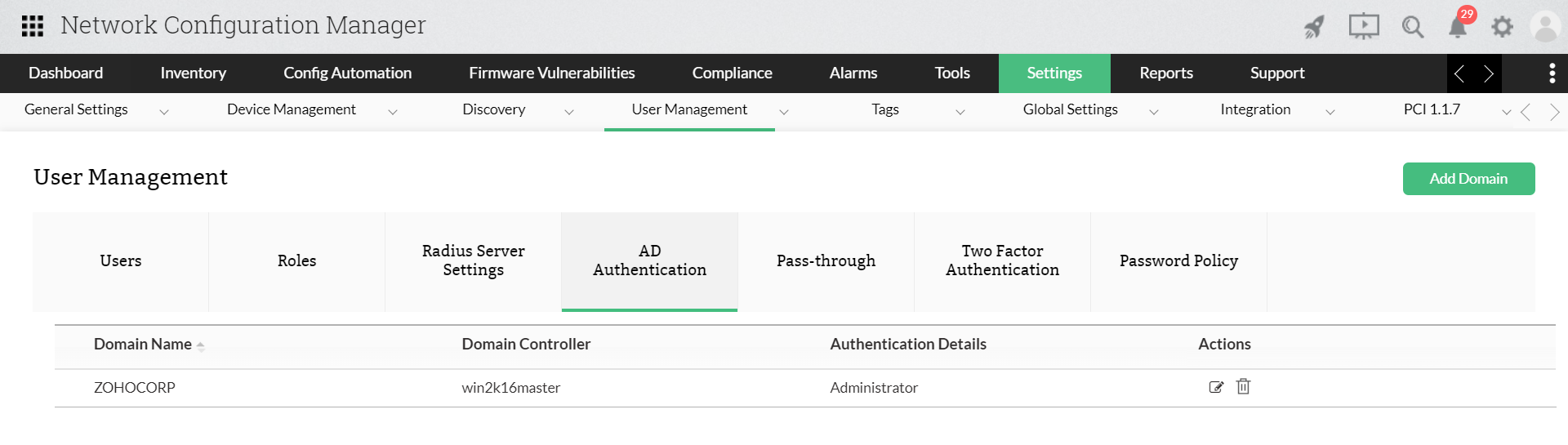Image resolution: width=1568 pixels, height=445 pixels.
Task: Click the rocket quick-launch icon
Action: pos(1314,27)
